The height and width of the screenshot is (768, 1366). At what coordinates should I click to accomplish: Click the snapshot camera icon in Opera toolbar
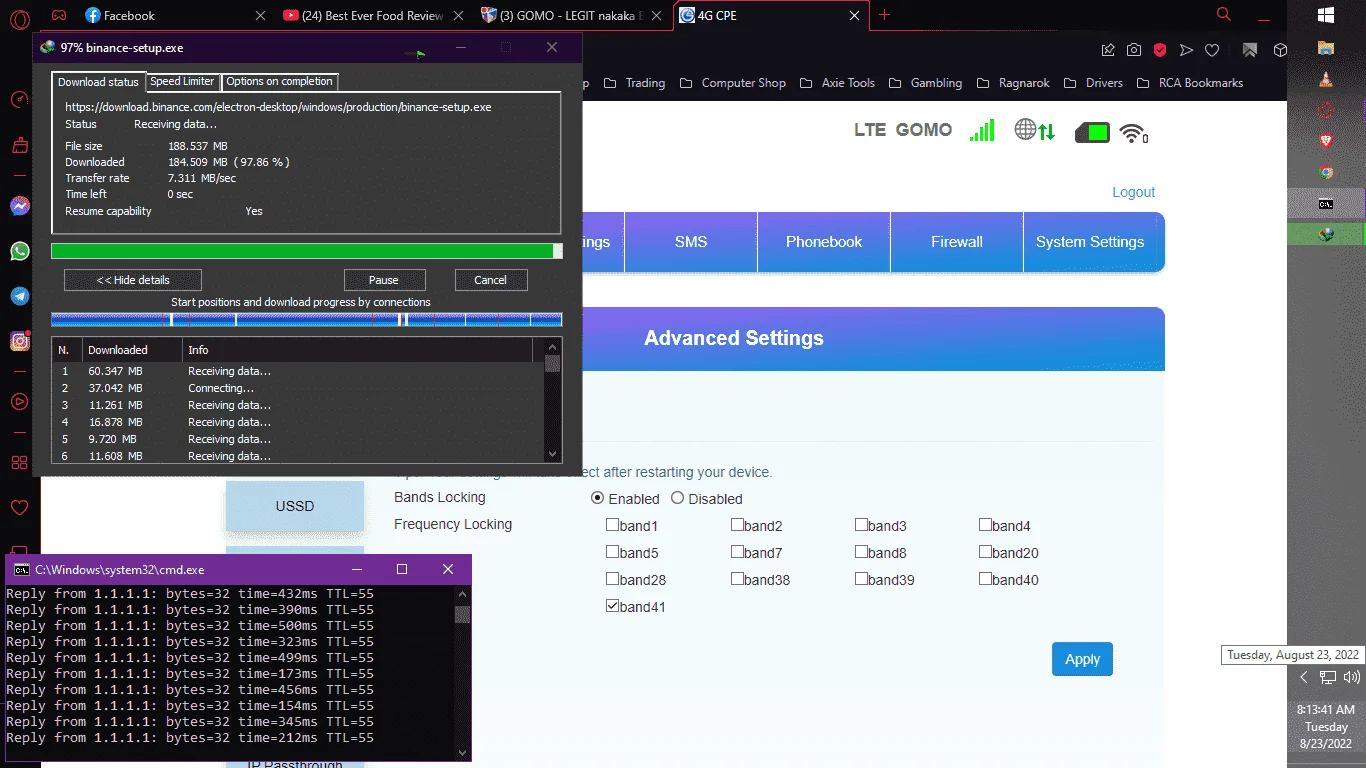(x=1134, y=50)
